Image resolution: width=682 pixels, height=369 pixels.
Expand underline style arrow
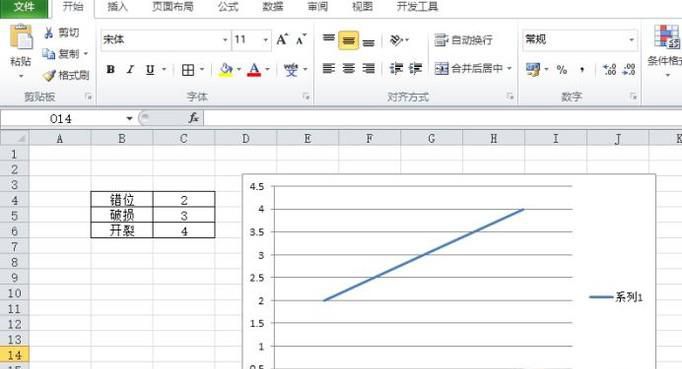164,69
